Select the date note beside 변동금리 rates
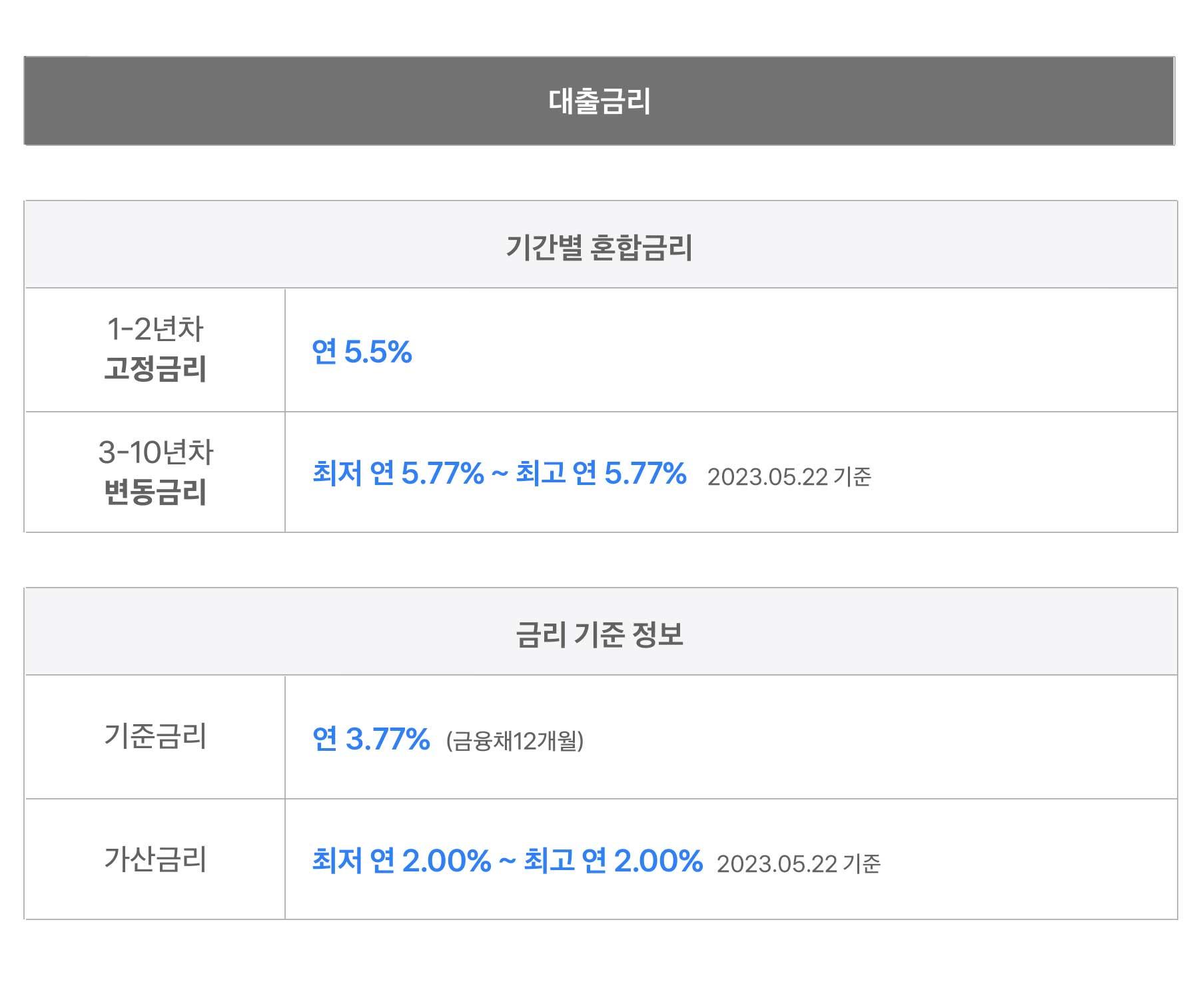The width and height of the screenshot is (1199, 1008). pyautogui.click(x=789, y=477)
